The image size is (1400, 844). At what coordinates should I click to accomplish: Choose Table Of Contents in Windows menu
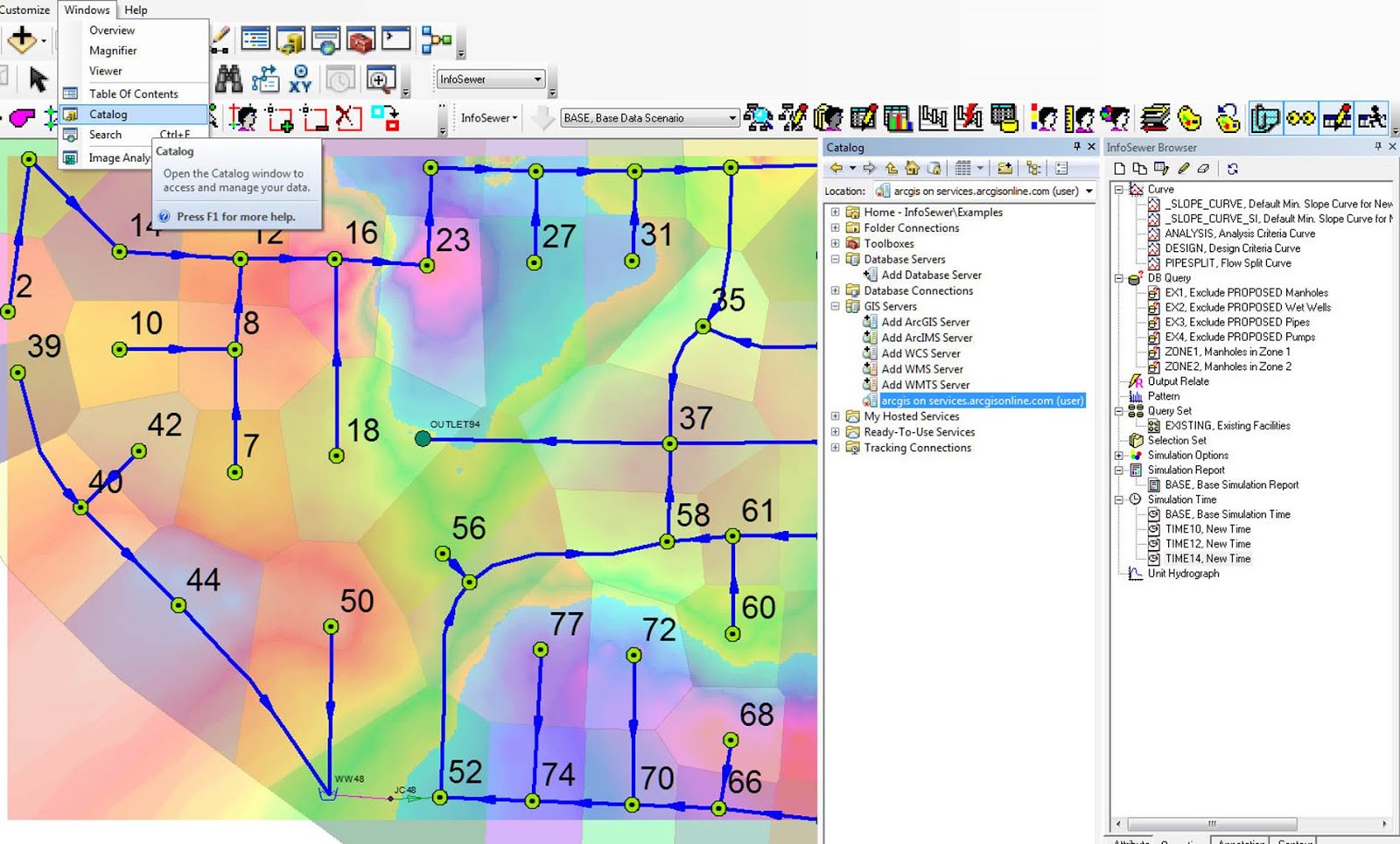(134, 94)
